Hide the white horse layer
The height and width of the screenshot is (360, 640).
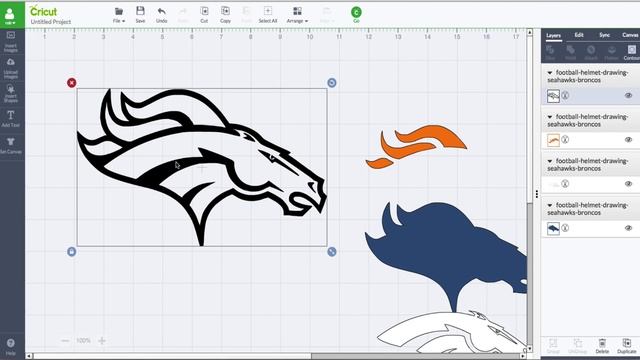(x=628, y=184)
